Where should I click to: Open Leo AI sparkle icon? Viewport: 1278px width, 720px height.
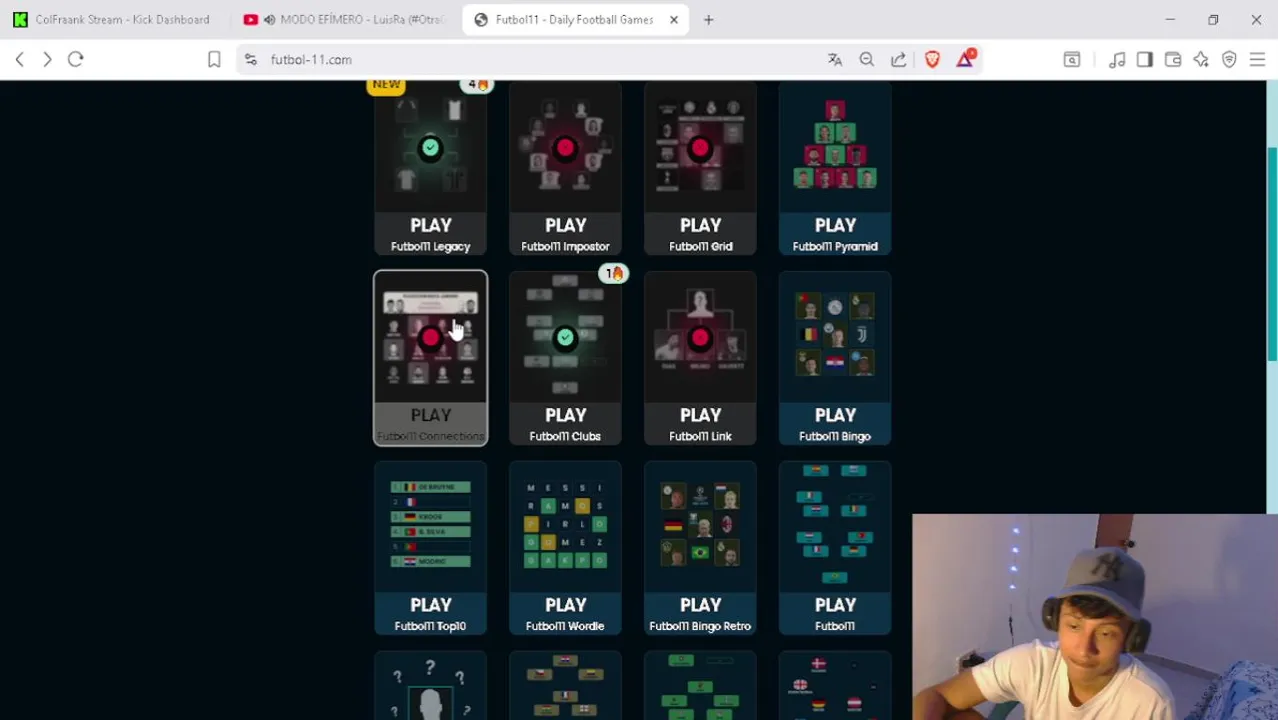(1201, 60)
